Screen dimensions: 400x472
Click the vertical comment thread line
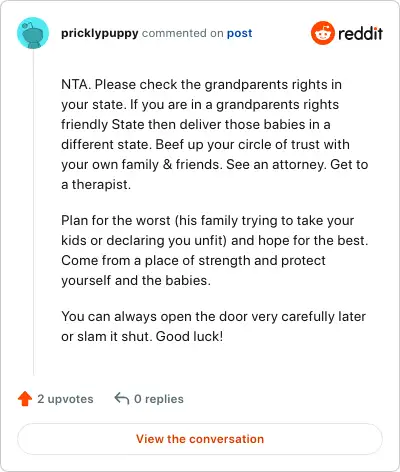(x=33, y=212)
